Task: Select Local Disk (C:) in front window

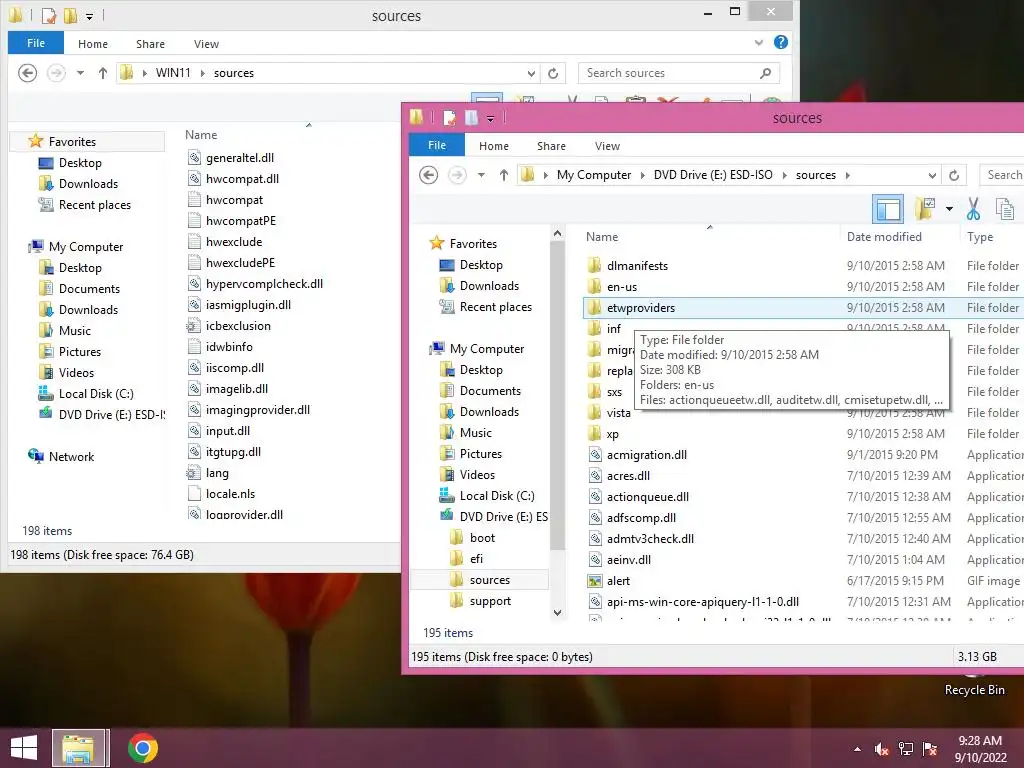Action: [496, 496]
